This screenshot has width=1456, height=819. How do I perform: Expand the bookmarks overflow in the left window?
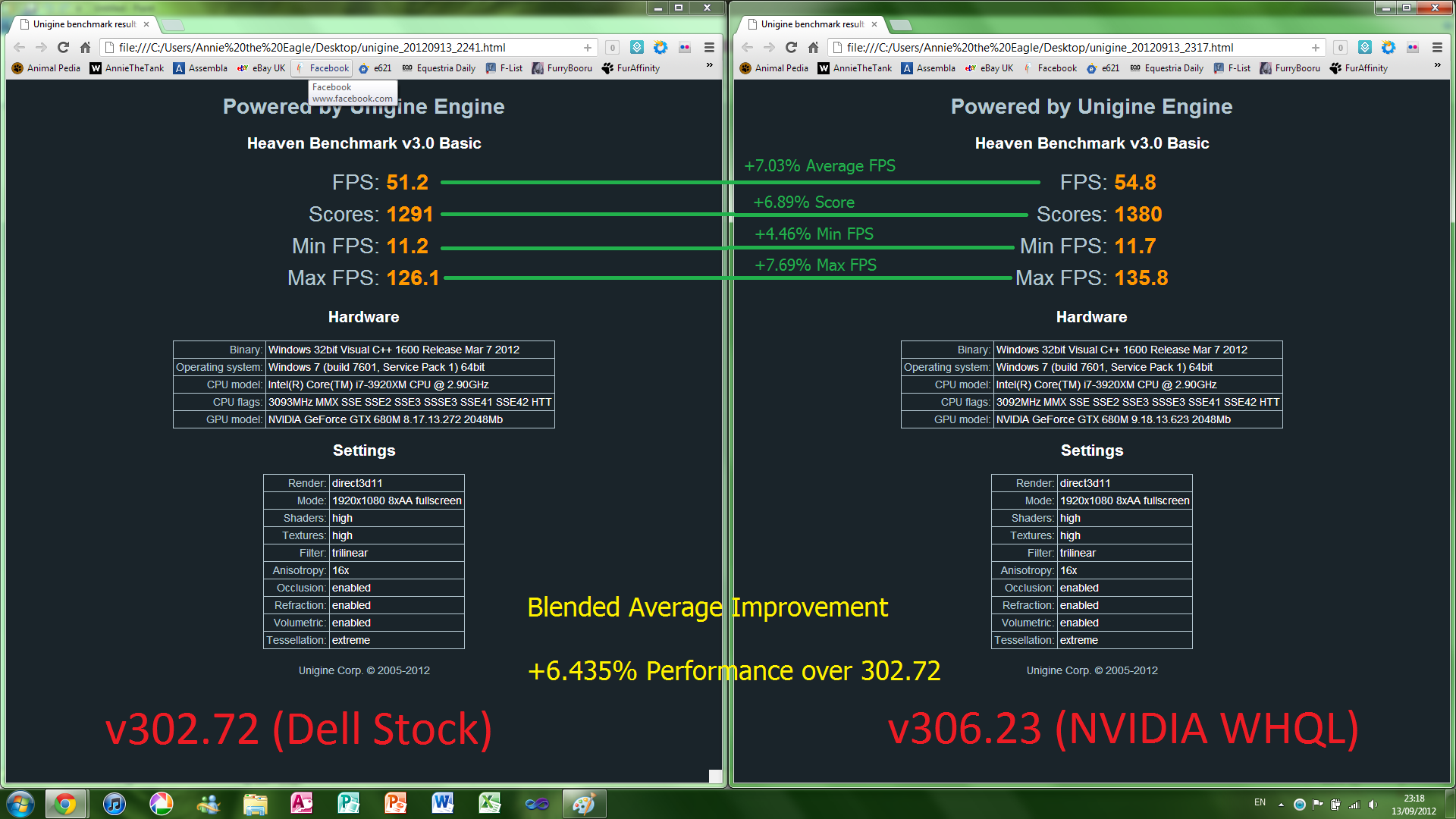(x=710, y=65)
